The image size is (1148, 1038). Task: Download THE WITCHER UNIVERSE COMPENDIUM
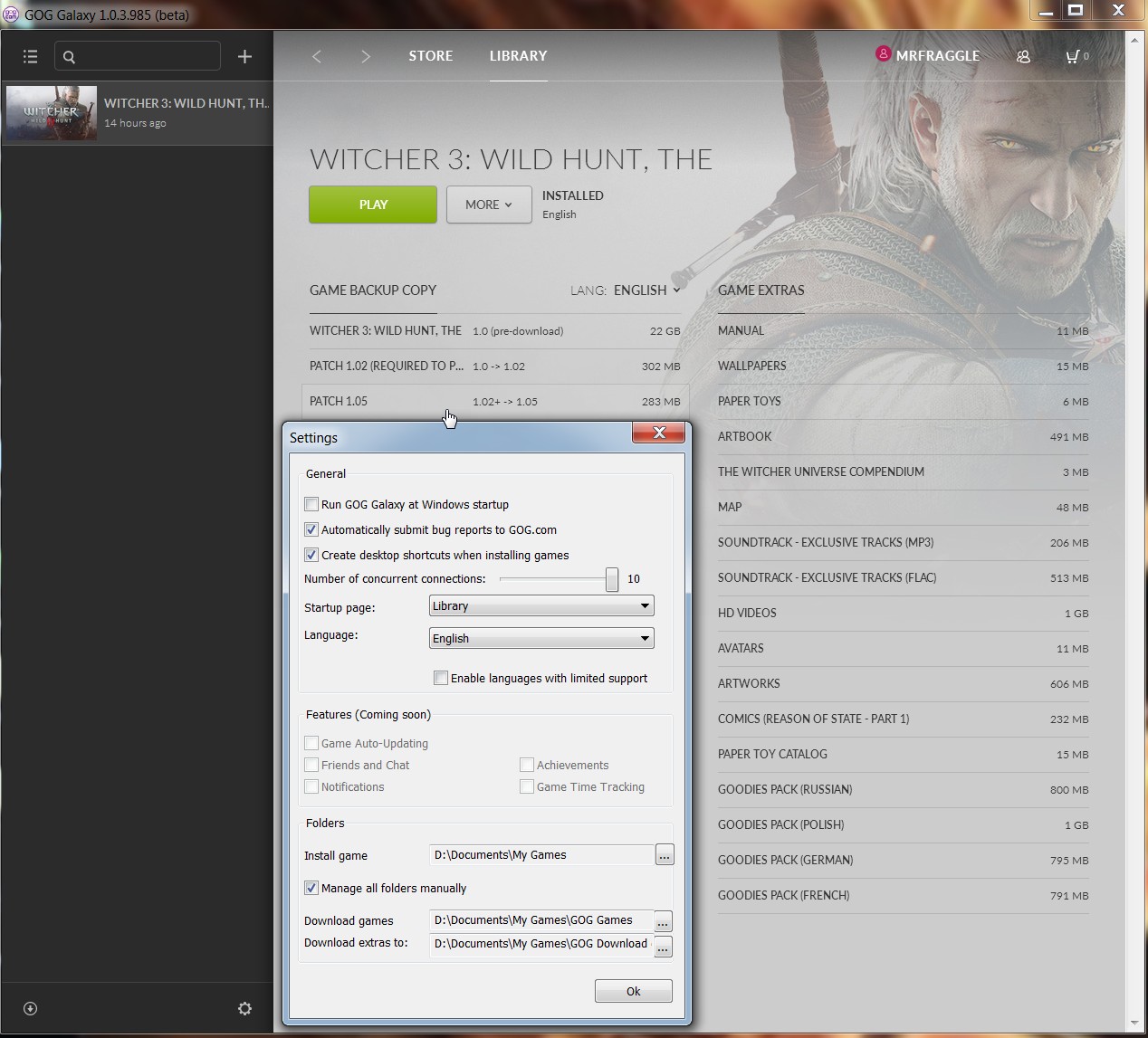point(904,472)
